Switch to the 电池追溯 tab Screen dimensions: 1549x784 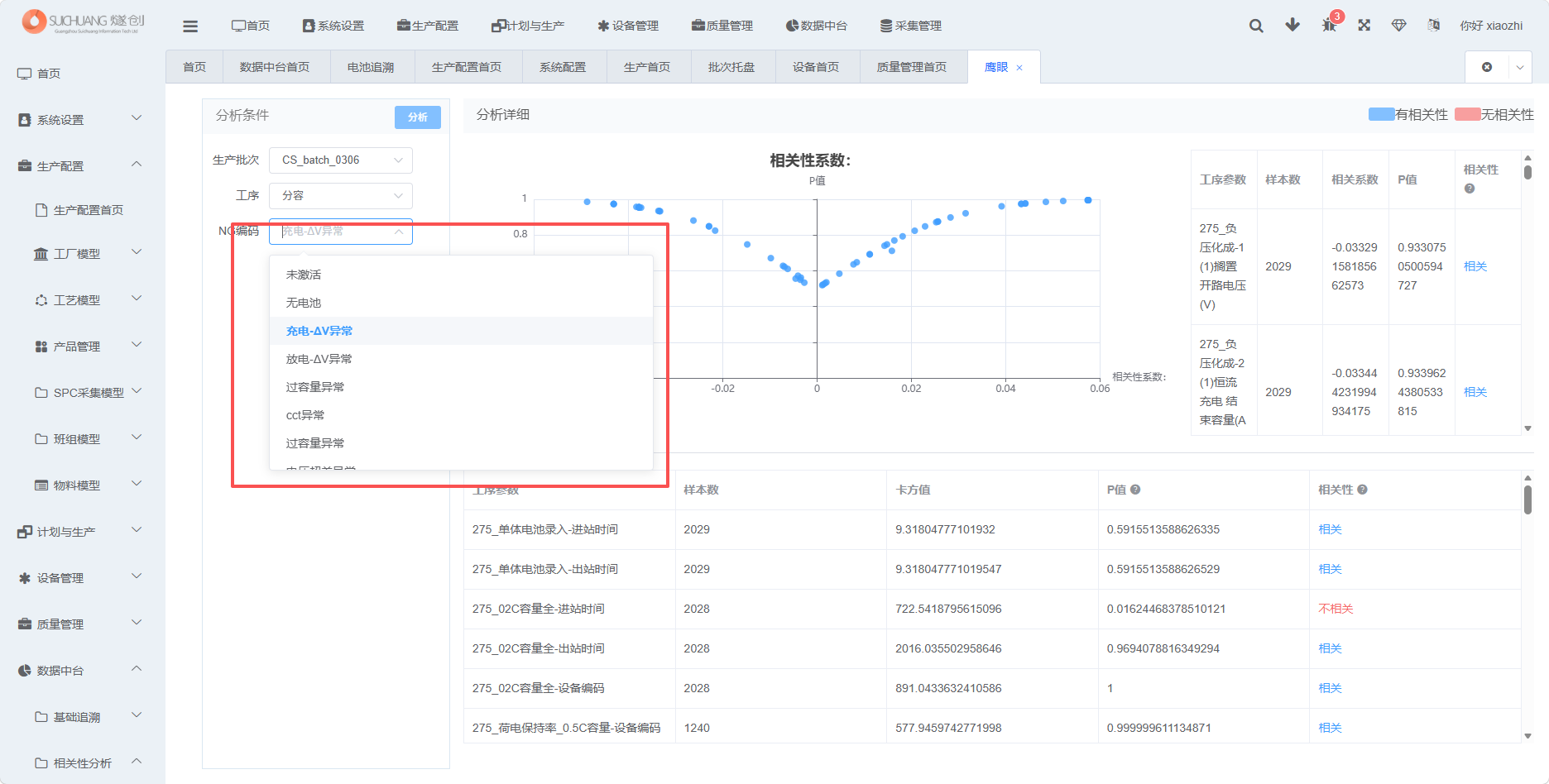[371, 67]
